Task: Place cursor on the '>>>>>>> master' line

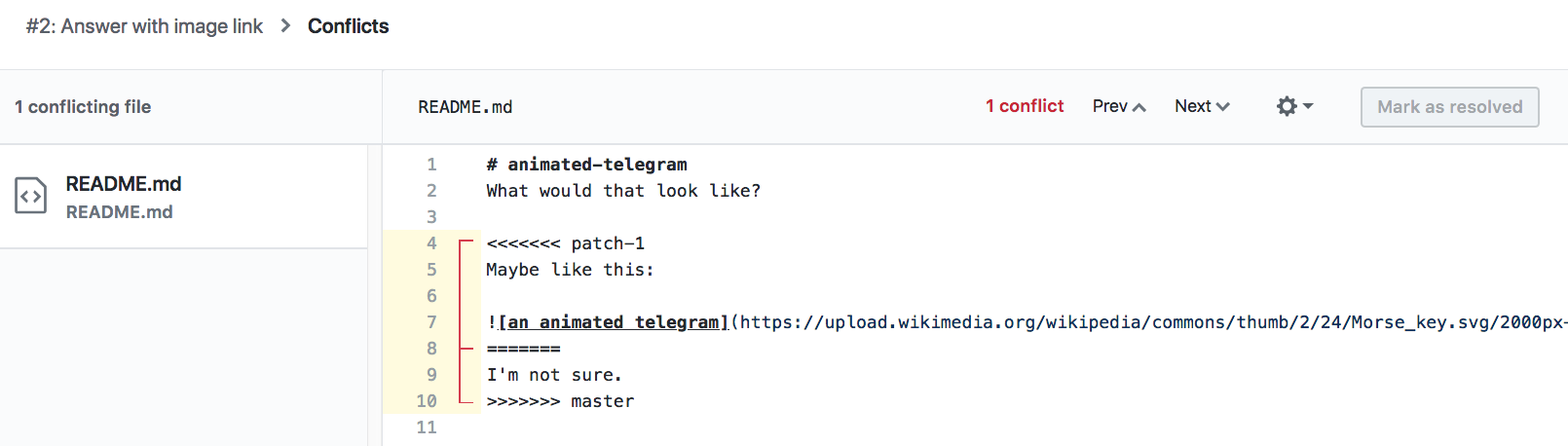Action: [560, 401]
